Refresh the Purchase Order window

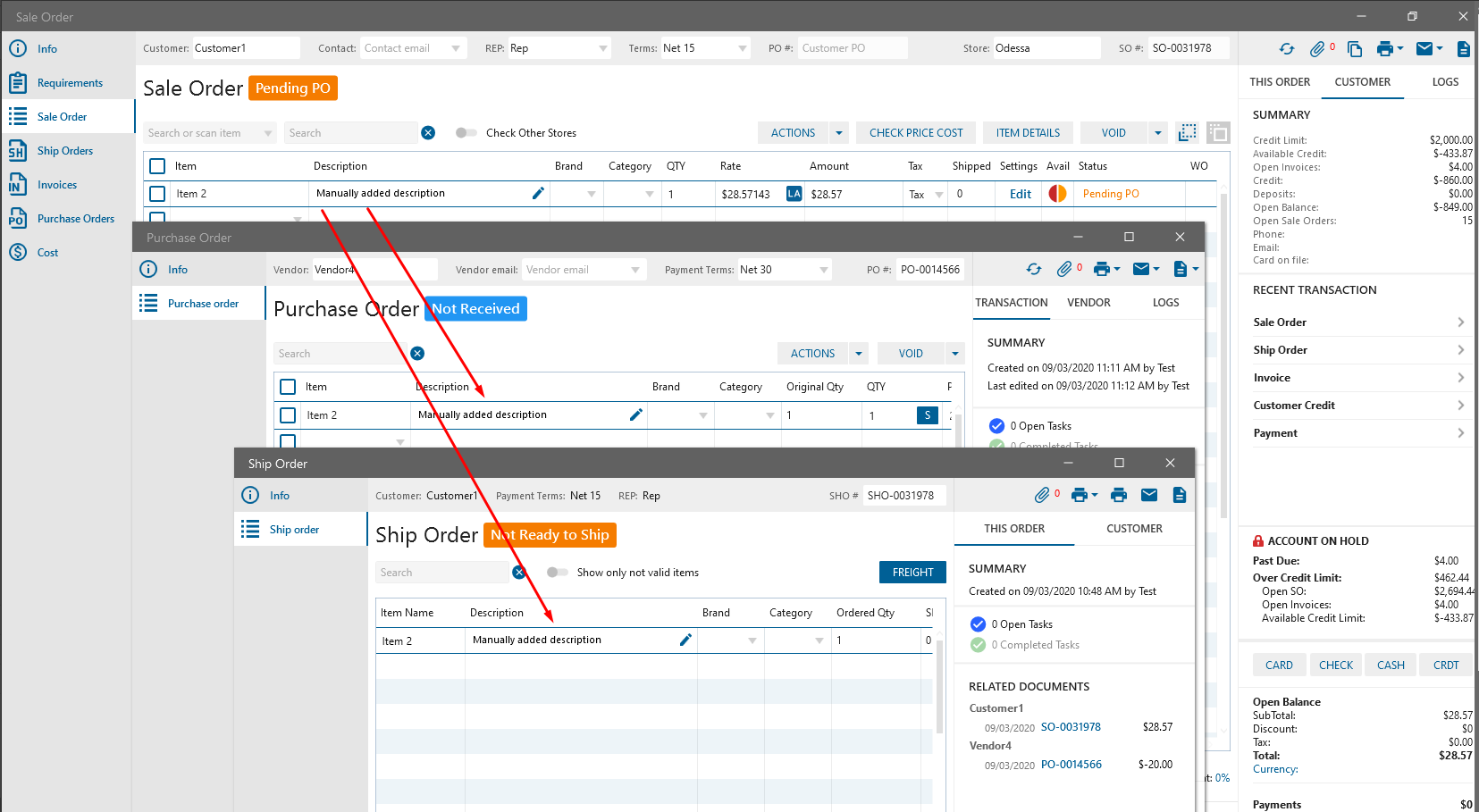[x=1034, y=269]
